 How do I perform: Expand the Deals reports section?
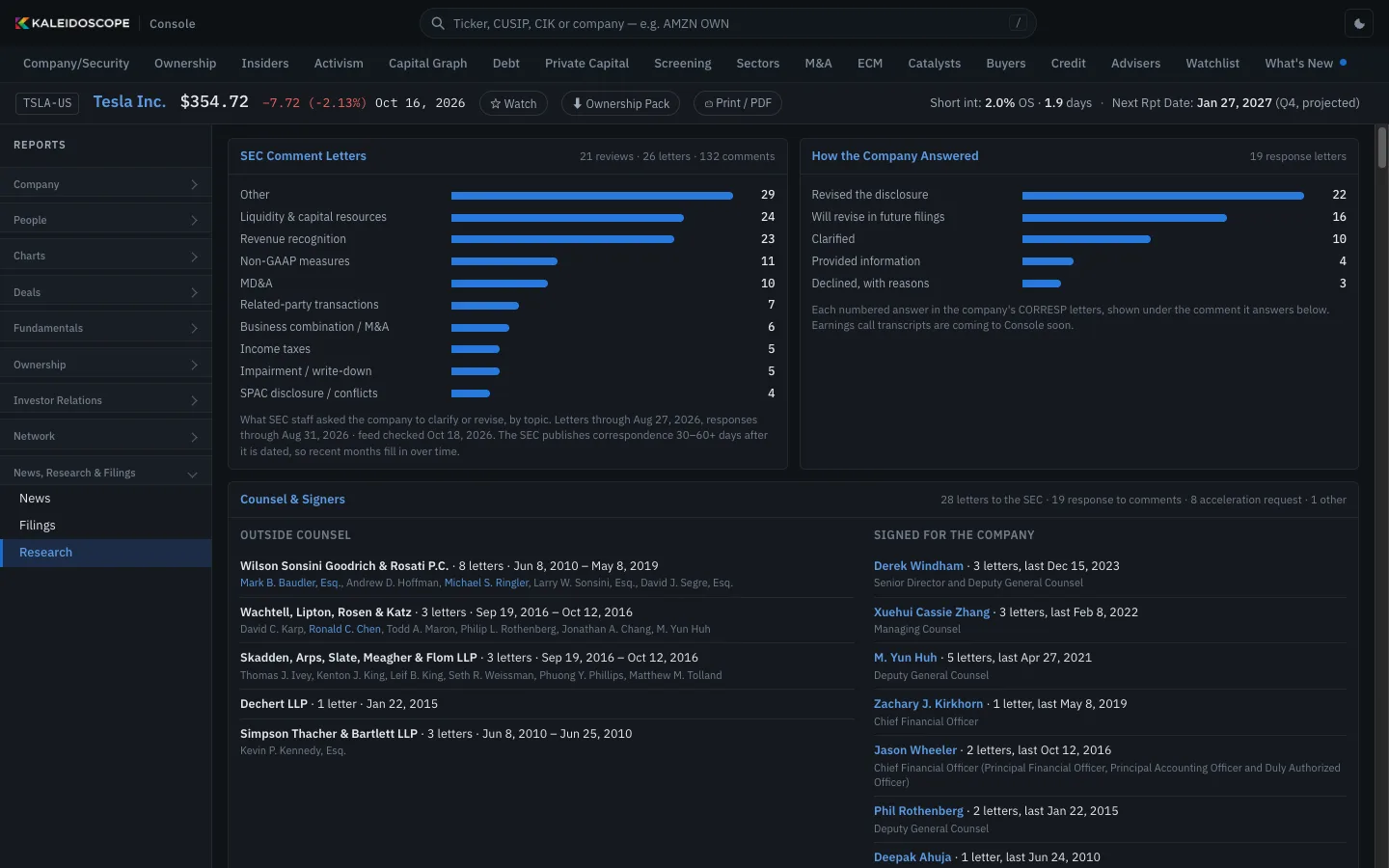[x=105, y=292]
